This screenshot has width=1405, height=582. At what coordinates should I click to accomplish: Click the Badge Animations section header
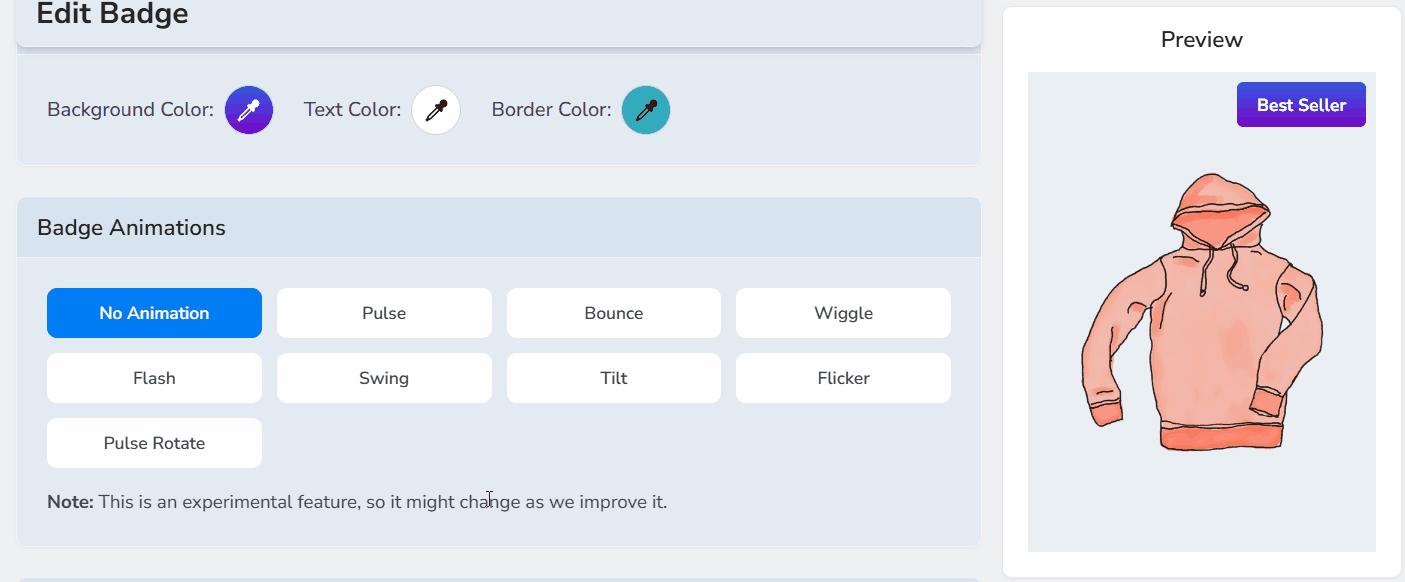tap(131, 228)
